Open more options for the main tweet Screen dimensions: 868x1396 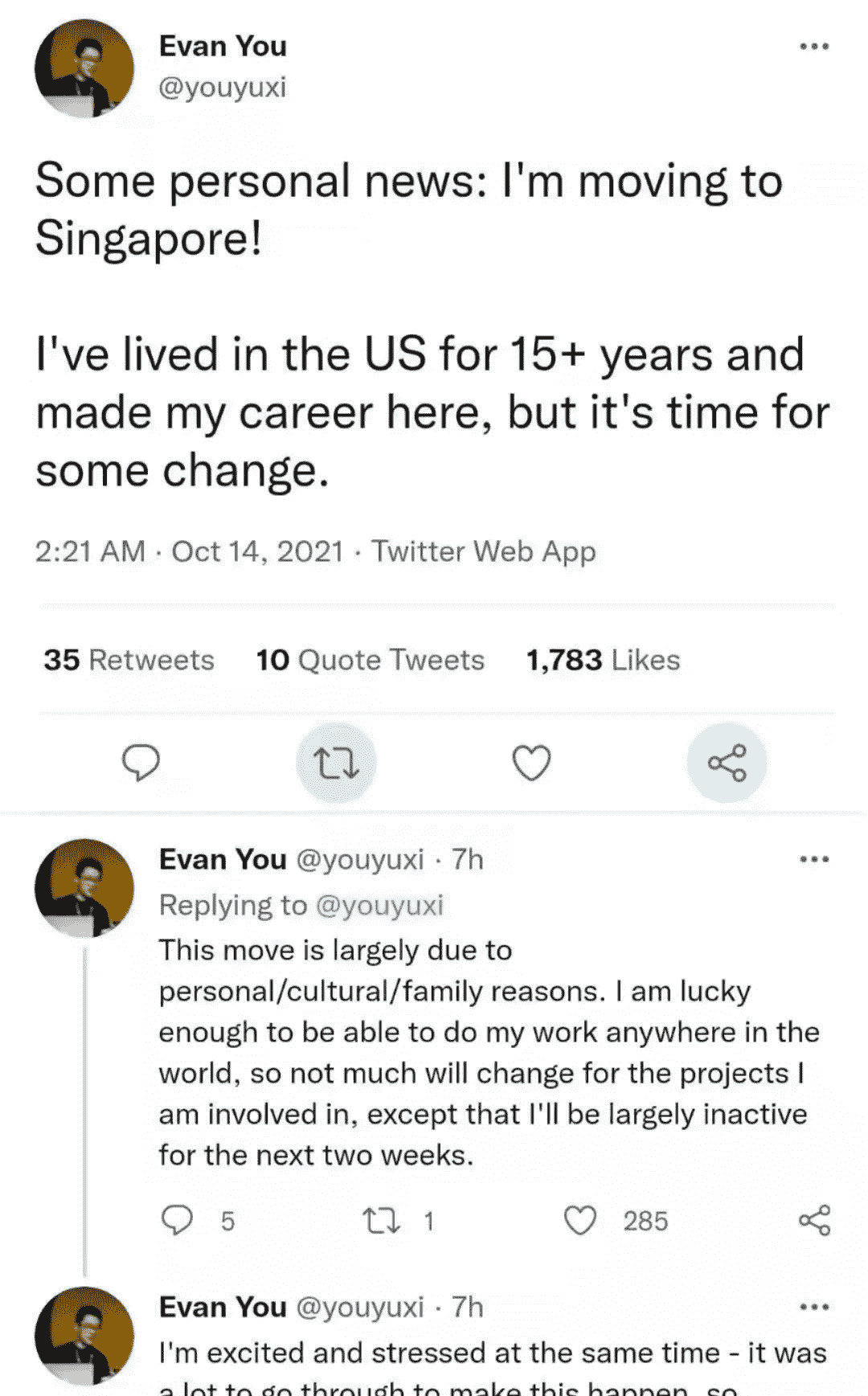coord(814,47)
